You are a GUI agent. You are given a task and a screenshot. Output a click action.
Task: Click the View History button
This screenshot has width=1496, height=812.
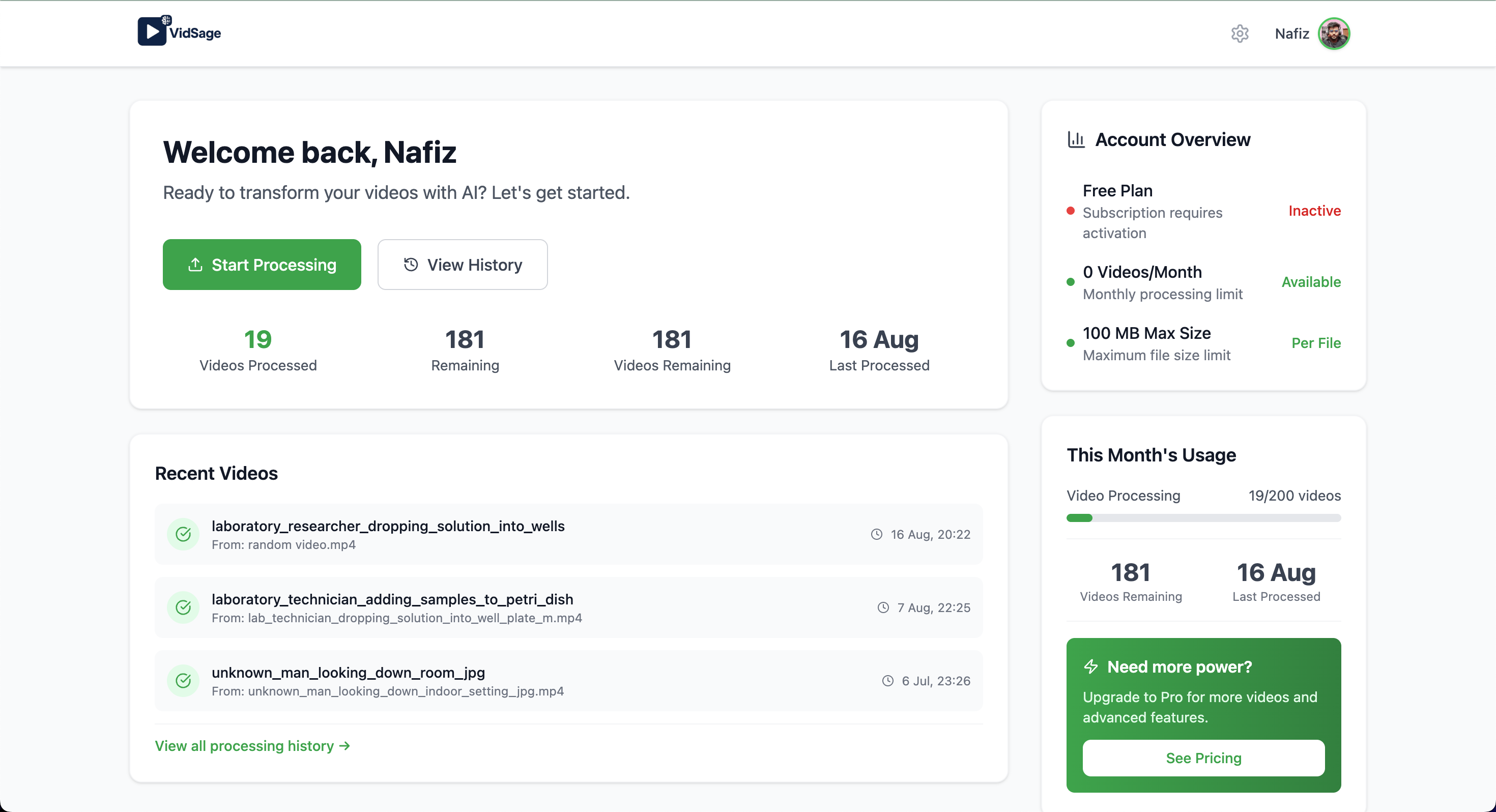tap(462, 264)
